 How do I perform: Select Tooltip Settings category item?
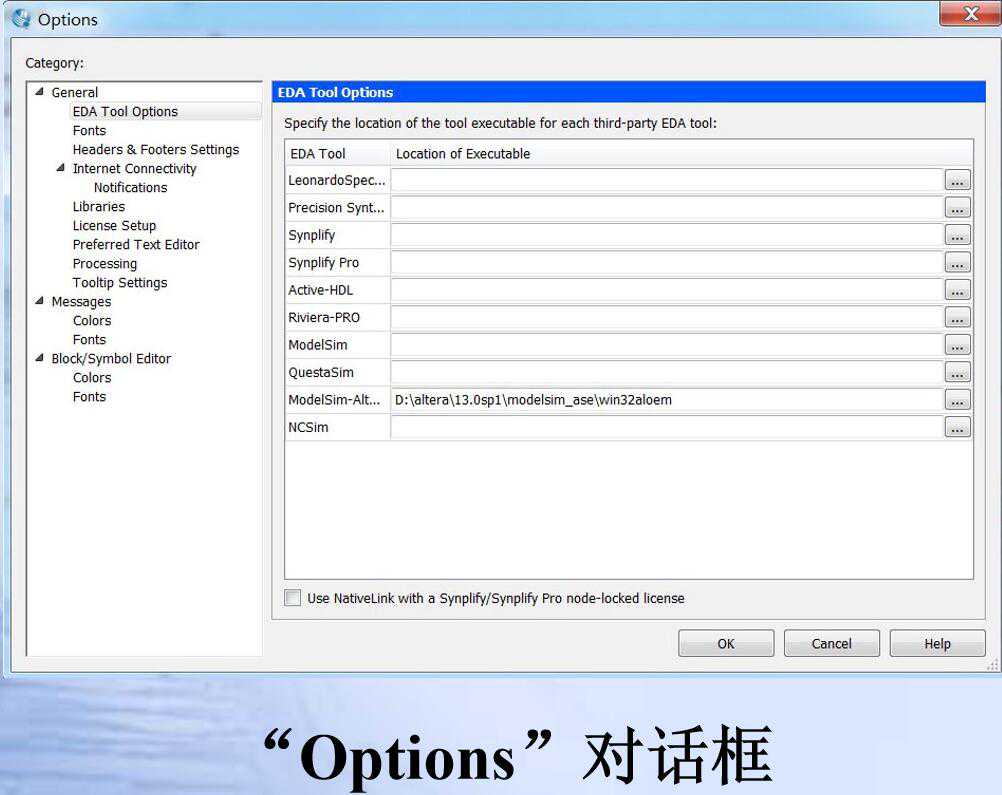pos(119,283)
